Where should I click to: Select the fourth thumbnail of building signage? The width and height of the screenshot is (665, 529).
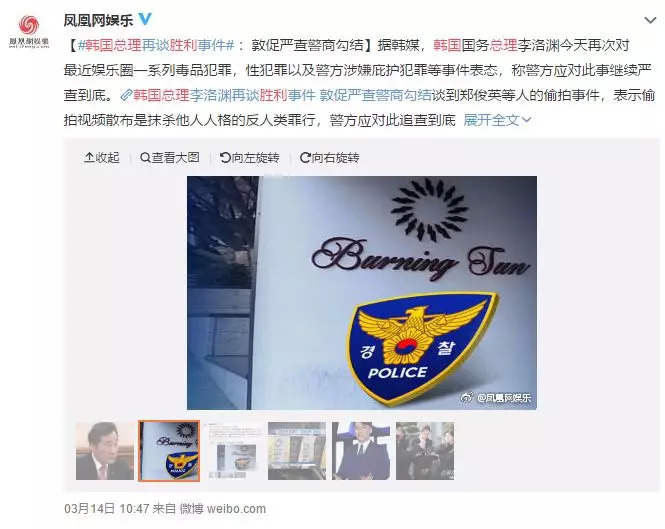pyautogui.click(x=297, y=451)
